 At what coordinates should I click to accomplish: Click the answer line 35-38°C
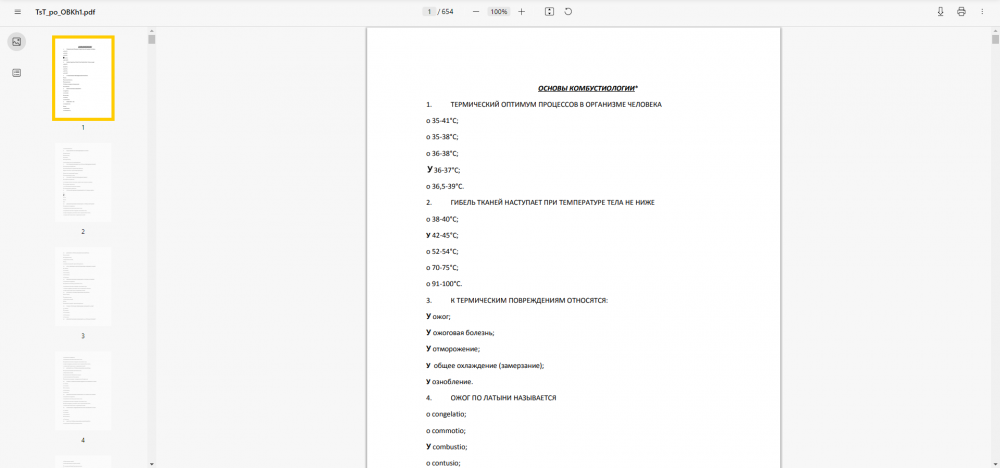click(x=442, y=136)
